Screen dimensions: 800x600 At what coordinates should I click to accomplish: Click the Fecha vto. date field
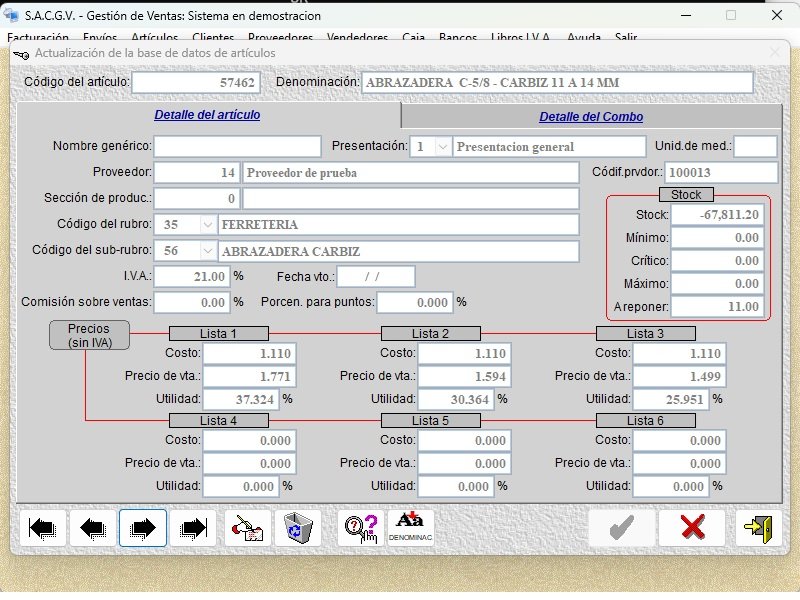(376, 277)
